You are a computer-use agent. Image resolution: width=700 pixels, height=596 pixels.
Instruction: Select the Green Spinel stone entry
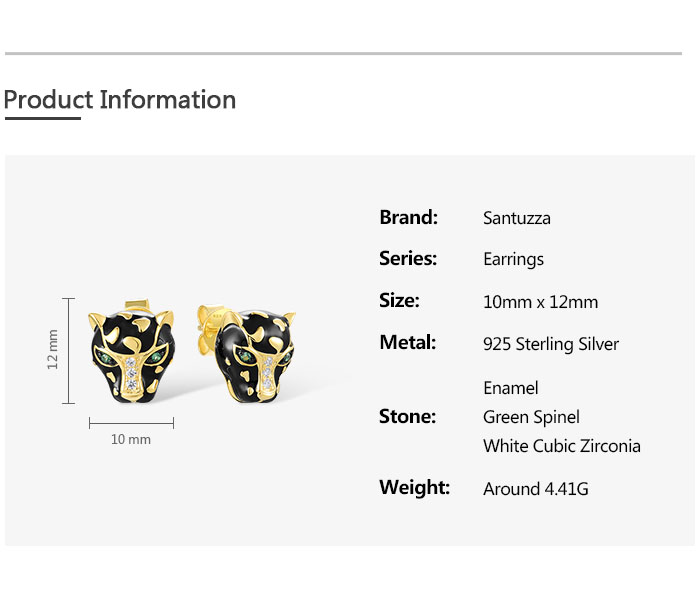pyautogui.click(x=531, y=417)
